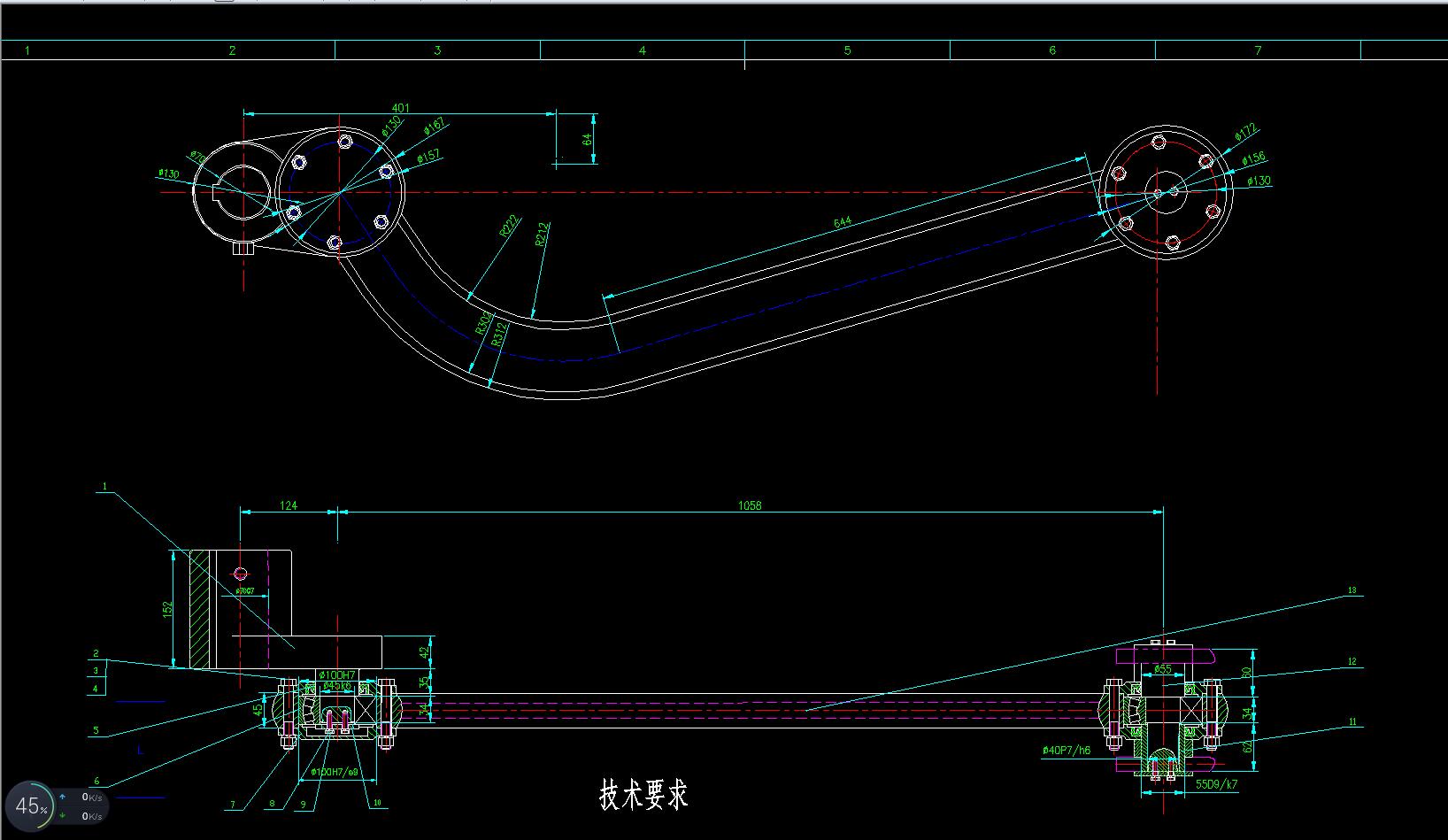Screen dimensions: 1448x840
Task: Select zone number 4 in the top border strip
Action: tap(643, 50)
